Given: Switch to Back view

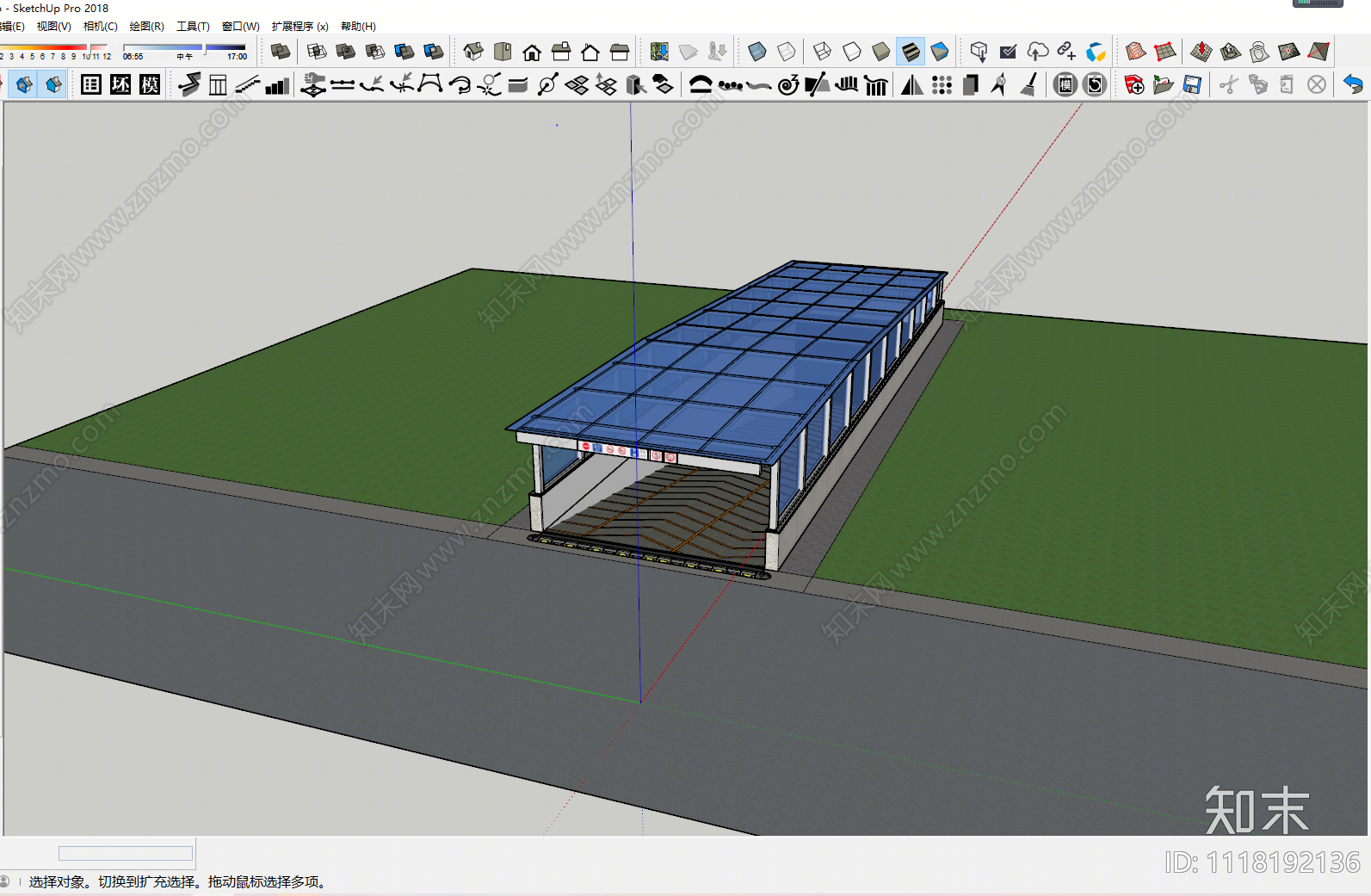Looking at the screenshot, I should coord(590,52).
